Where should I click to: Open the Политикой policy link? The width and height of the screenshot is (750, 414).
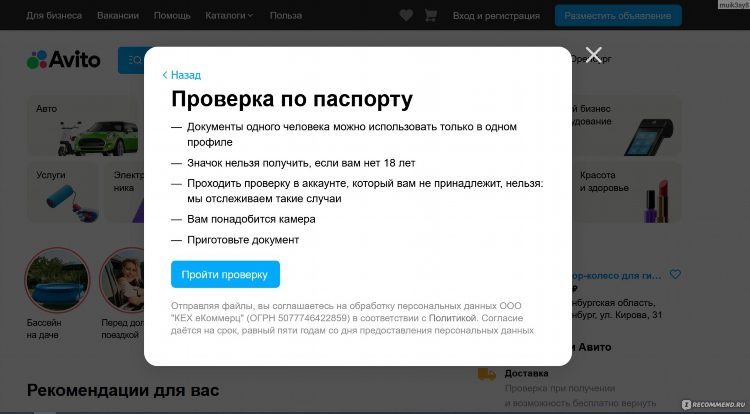452,318
